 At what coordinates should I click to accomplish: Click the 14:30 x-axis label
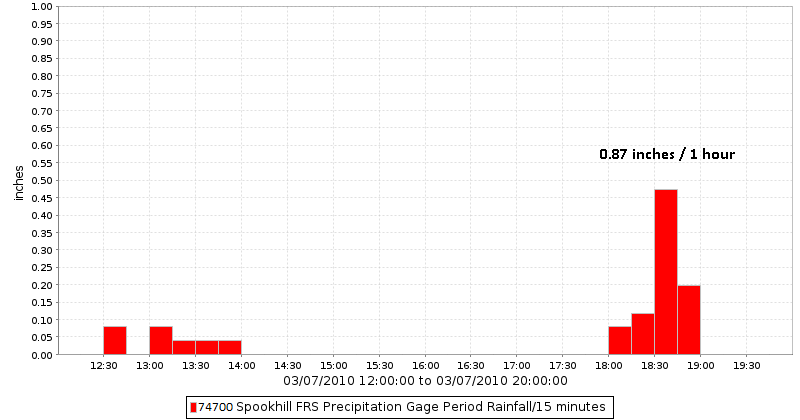tap(288, 366)
